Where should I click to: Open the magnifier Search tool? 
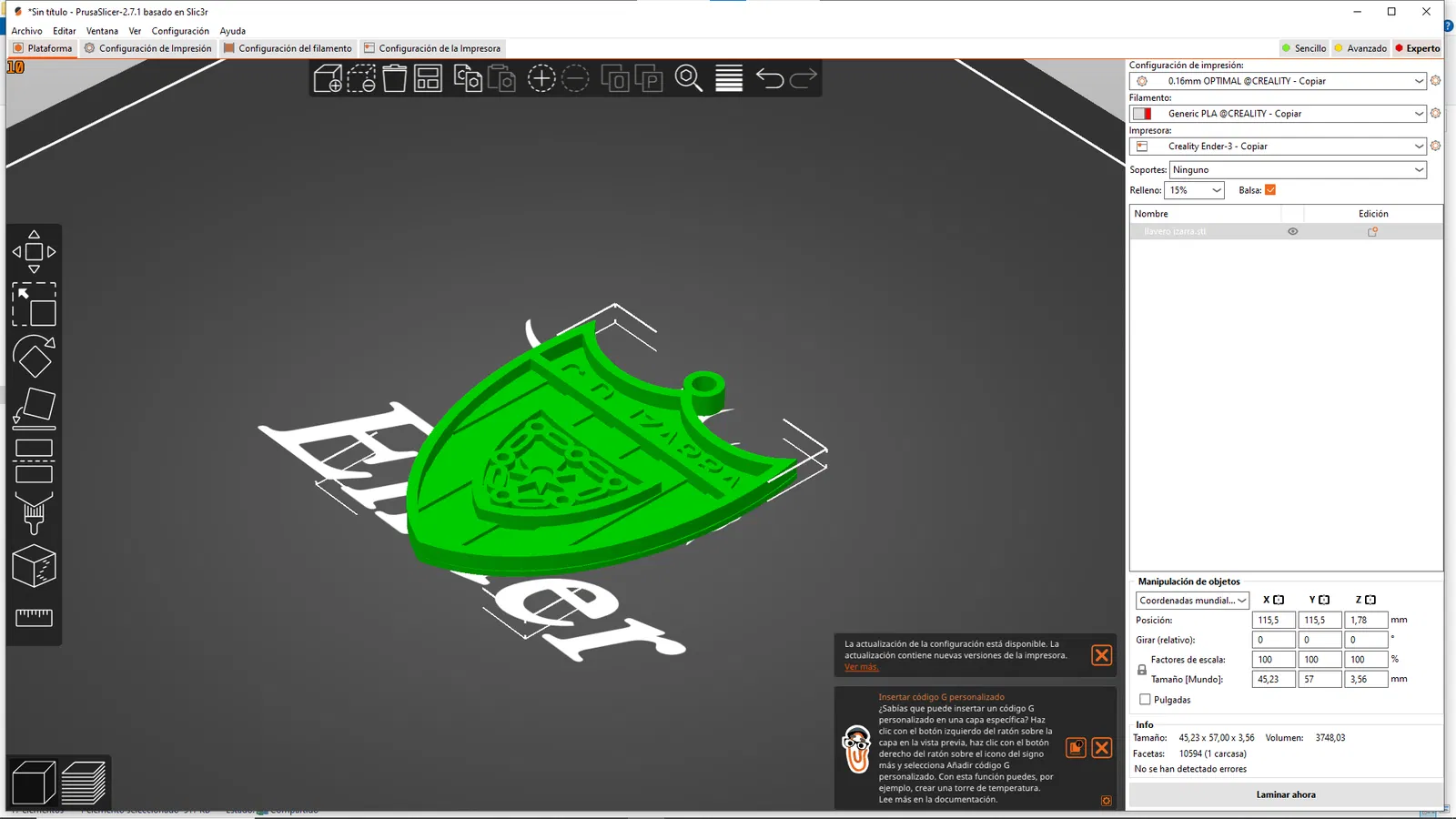(x=689, y=79)
